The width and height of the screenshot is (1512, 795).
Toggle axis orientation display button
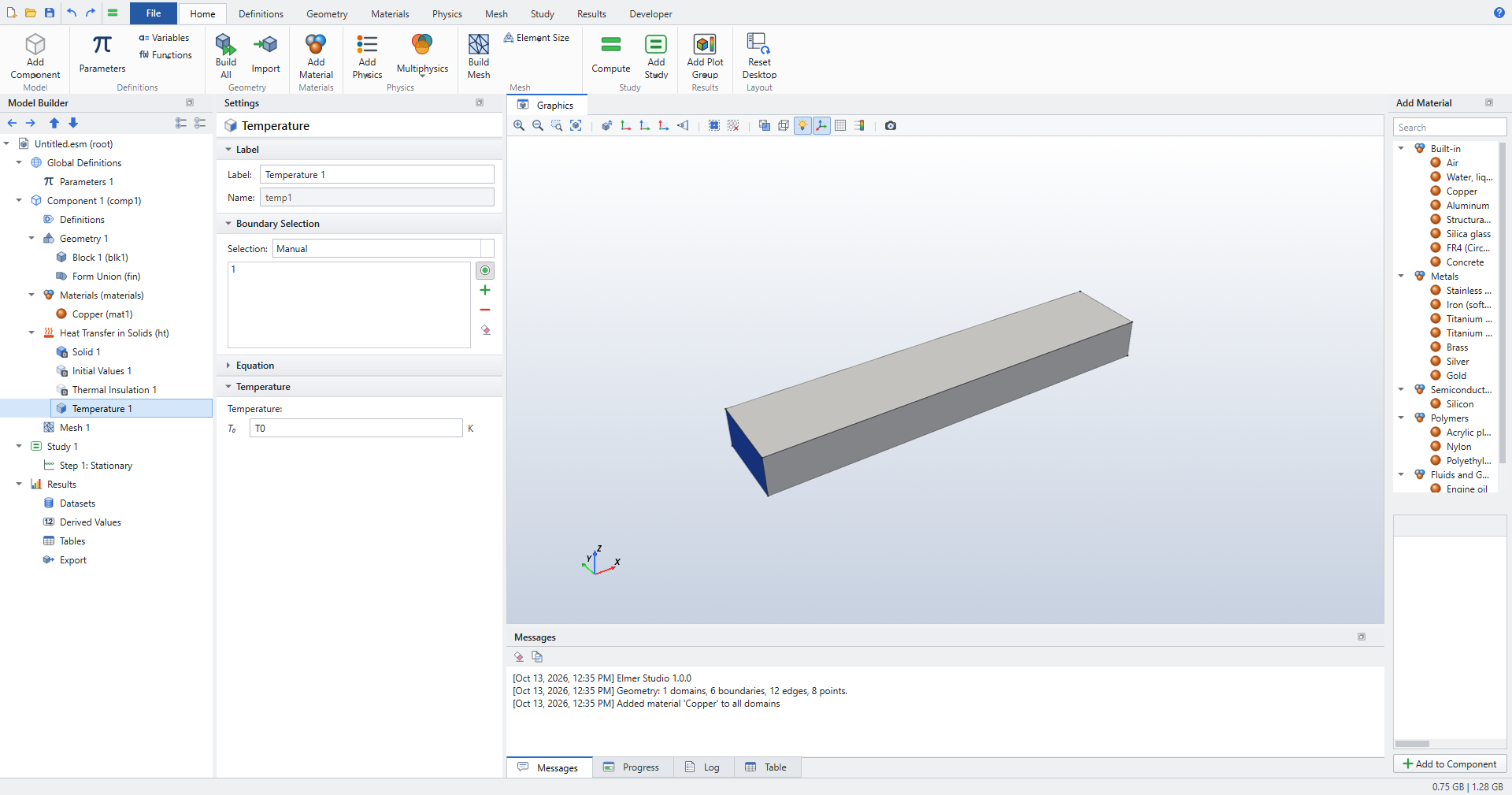821,125
